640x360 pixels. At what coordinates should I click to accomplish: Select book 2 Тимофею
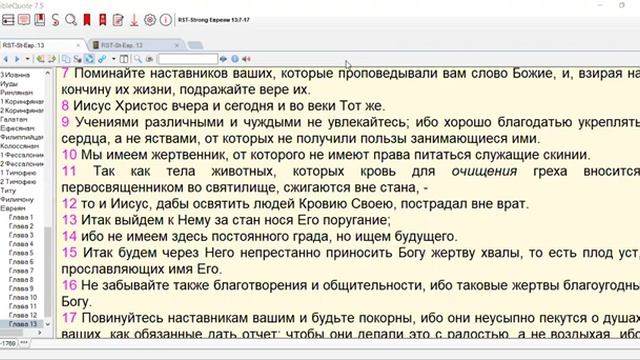[18, 182]
